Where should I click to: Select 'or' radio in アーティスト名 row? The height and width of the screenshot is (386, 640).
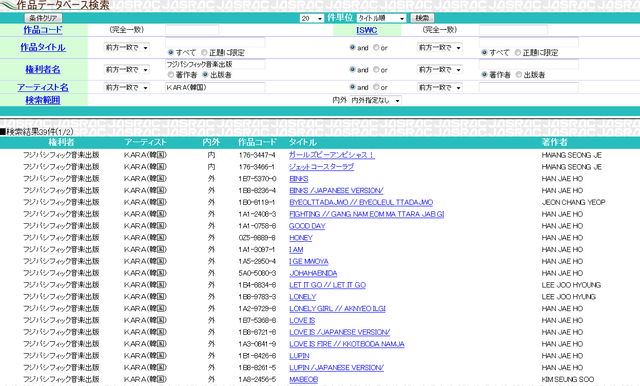376,87
